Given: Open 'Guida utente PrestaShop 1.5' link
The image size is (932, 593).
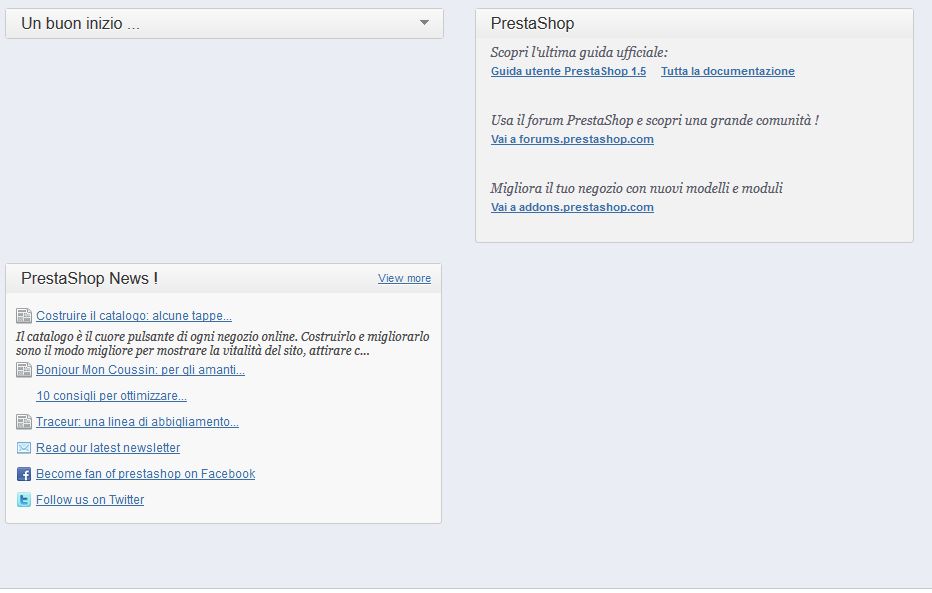Looking at the screenshot, I should [568, 71].
